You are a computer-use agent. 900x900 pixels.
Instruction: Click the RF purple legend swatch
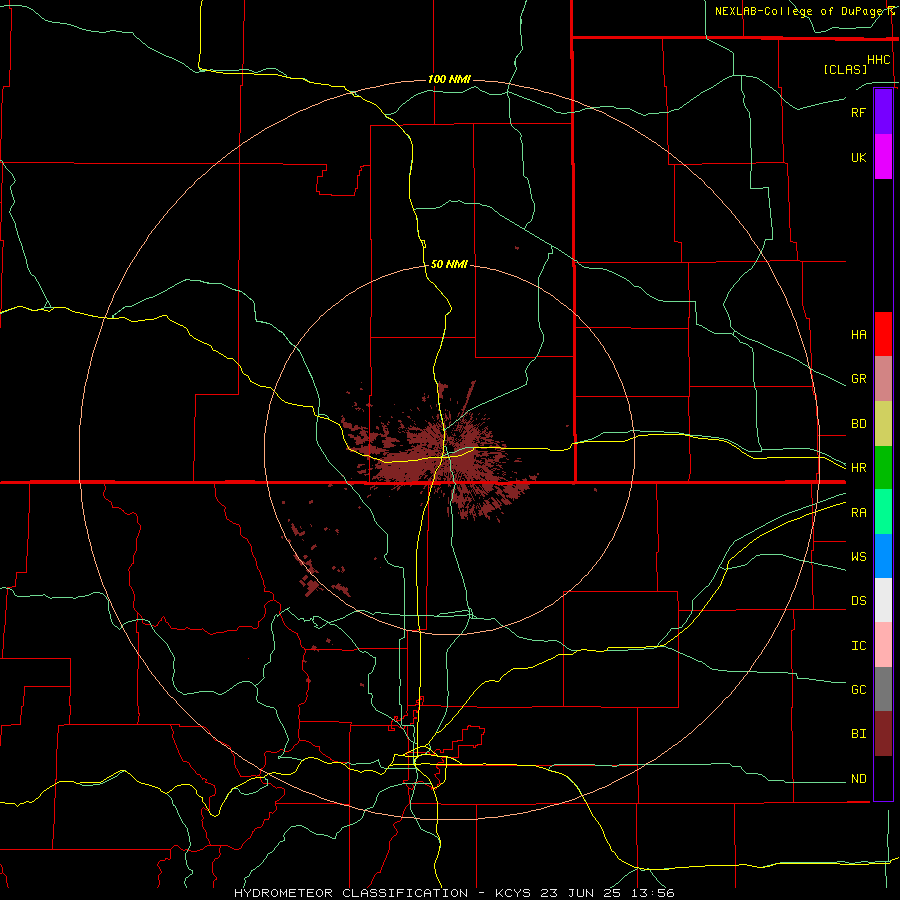tap(883, 112)
